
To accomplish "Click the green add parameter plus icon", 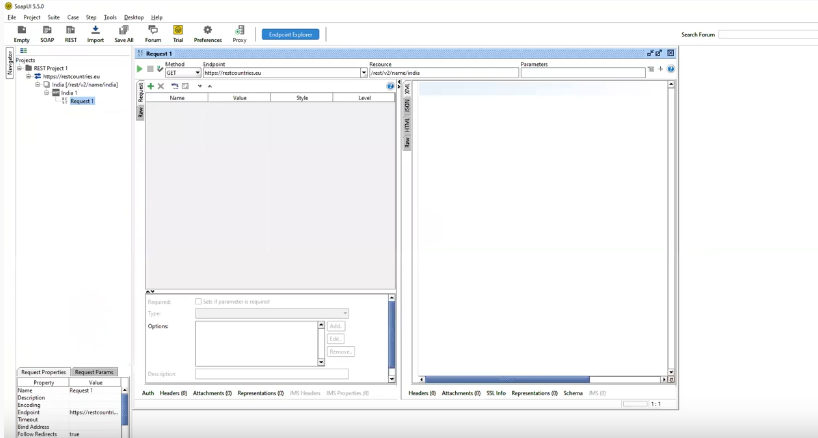I will pyautogui.click(x=150, y=86).
